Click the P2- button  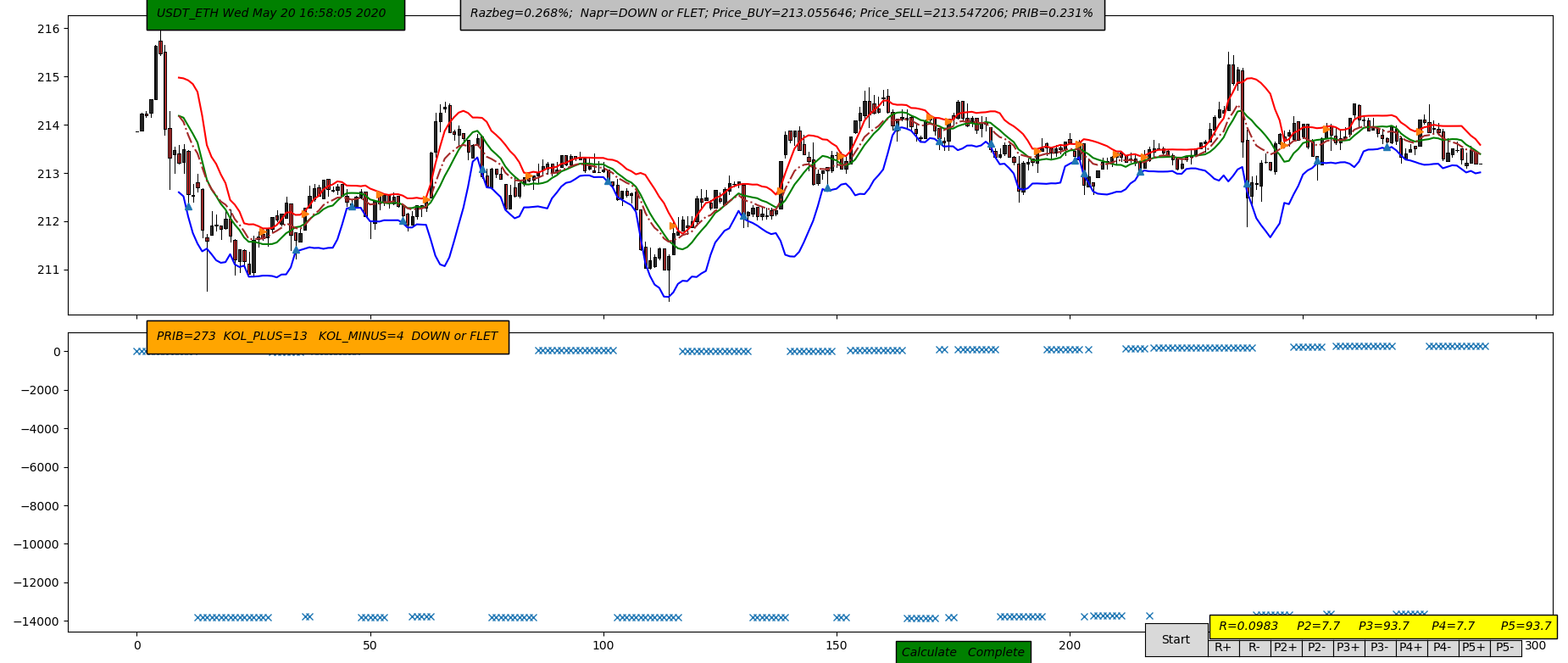tap(1317, 648)
